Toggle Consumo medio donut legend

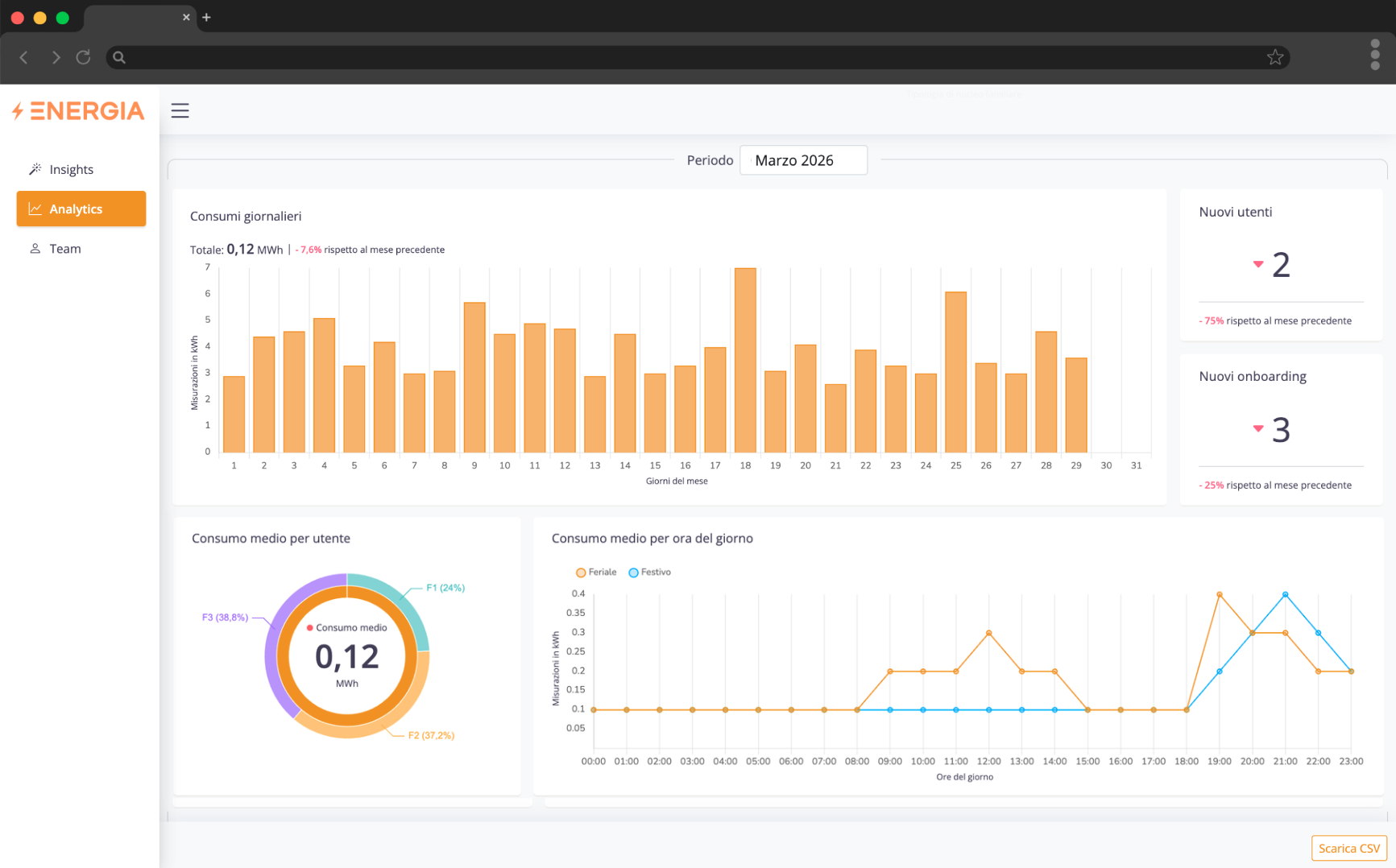pyautogui.click(x=346, y=627)
